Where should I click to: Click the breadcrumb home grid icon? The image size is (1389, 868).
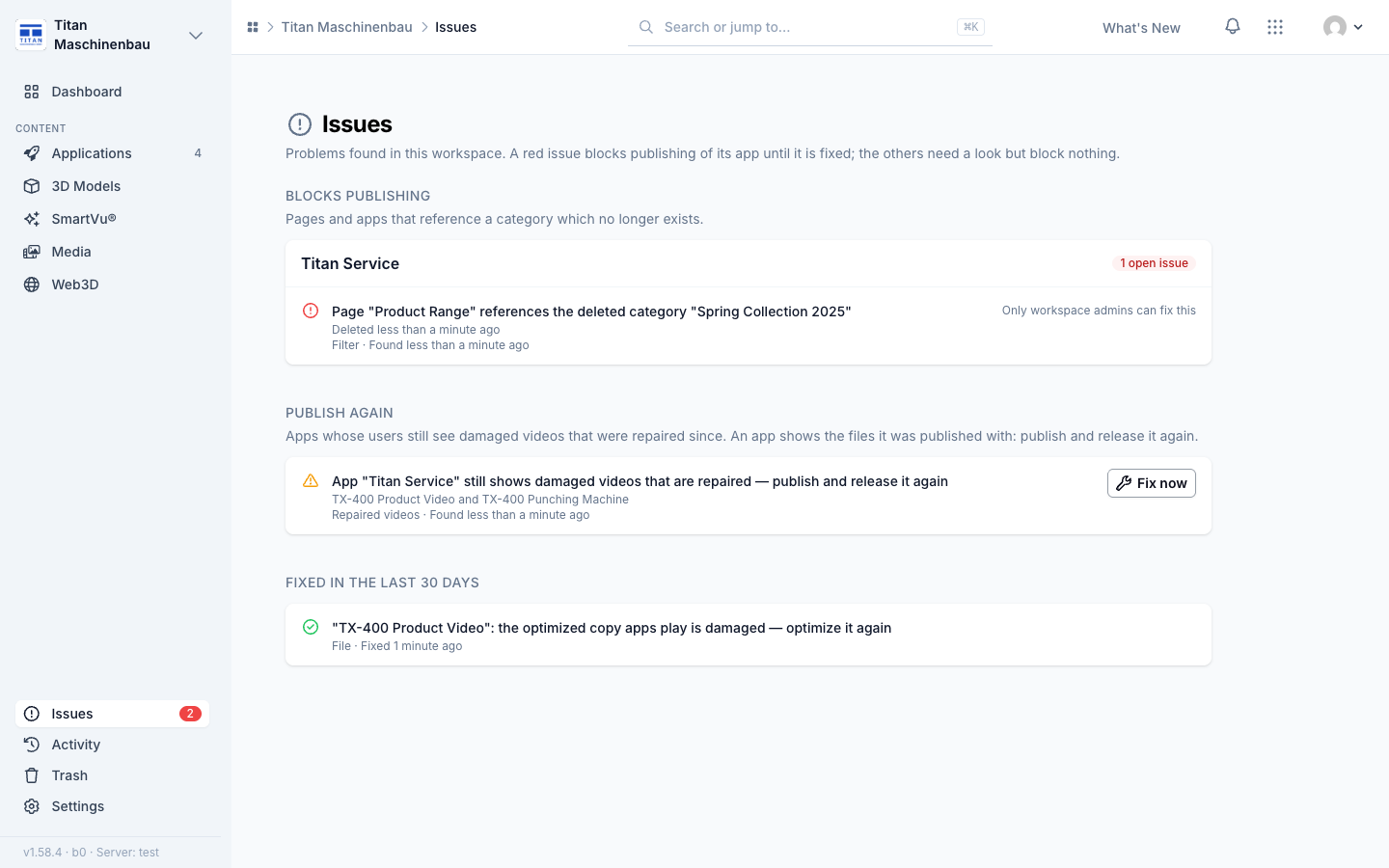[x=253, y=27]
